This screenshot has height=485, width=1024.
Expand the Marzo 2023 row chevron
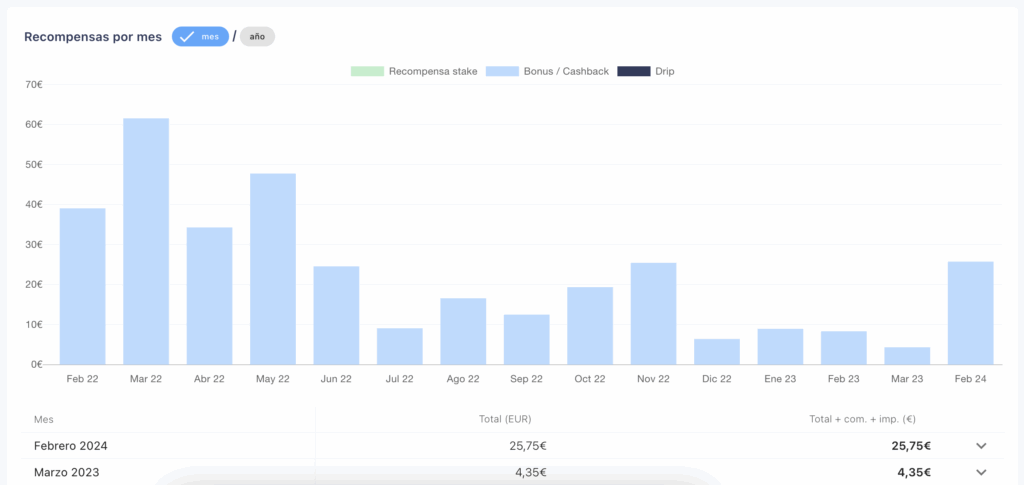(981, 472)
